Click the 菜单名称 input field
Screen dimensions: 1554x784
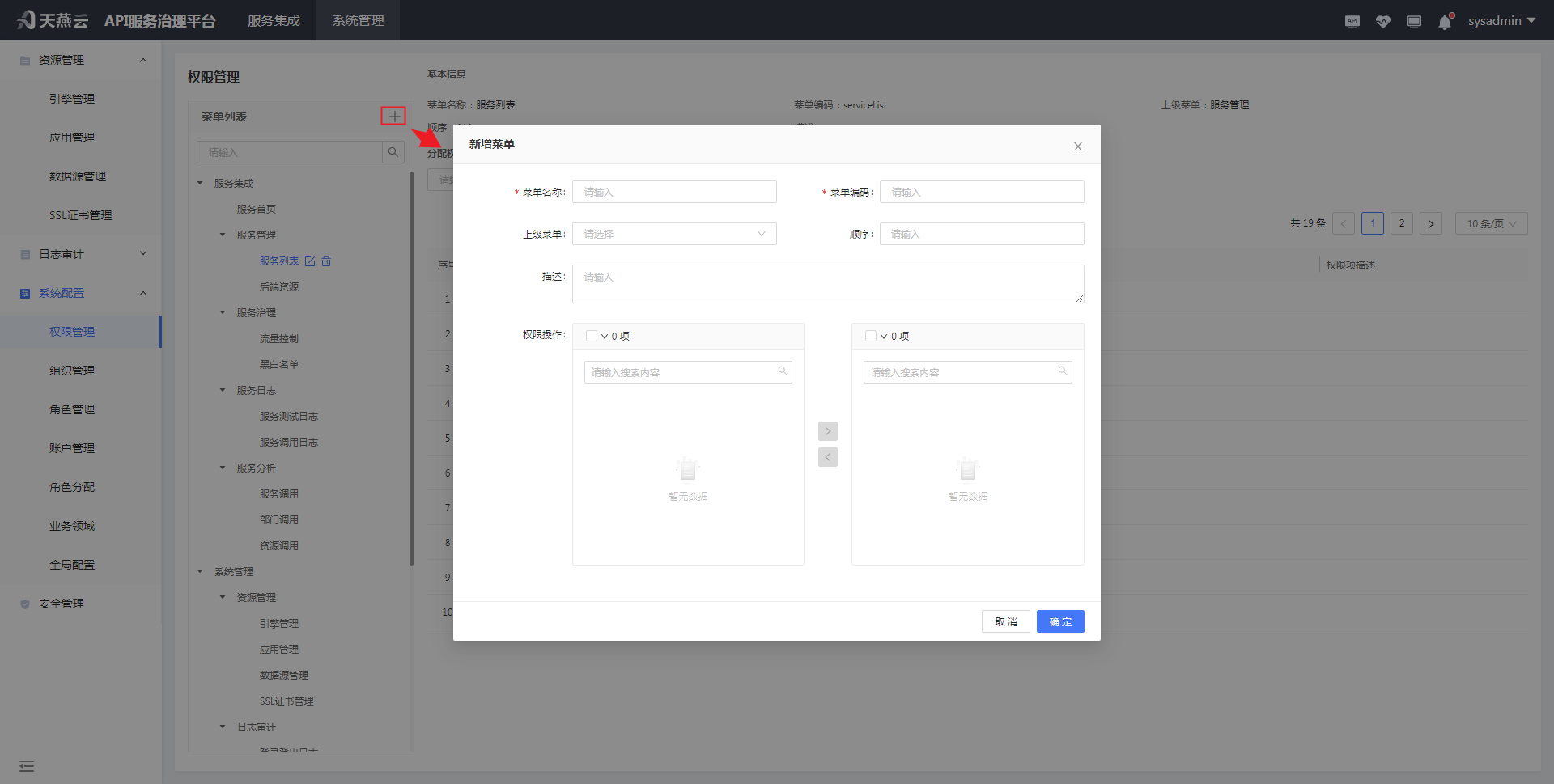674,192
